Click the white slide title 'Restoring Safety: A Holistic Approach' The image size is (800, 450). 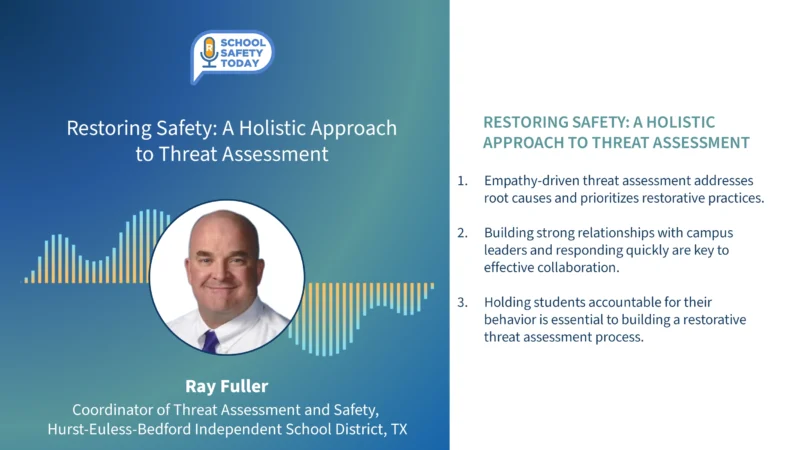pyautogui.click(x=232, y=128)
